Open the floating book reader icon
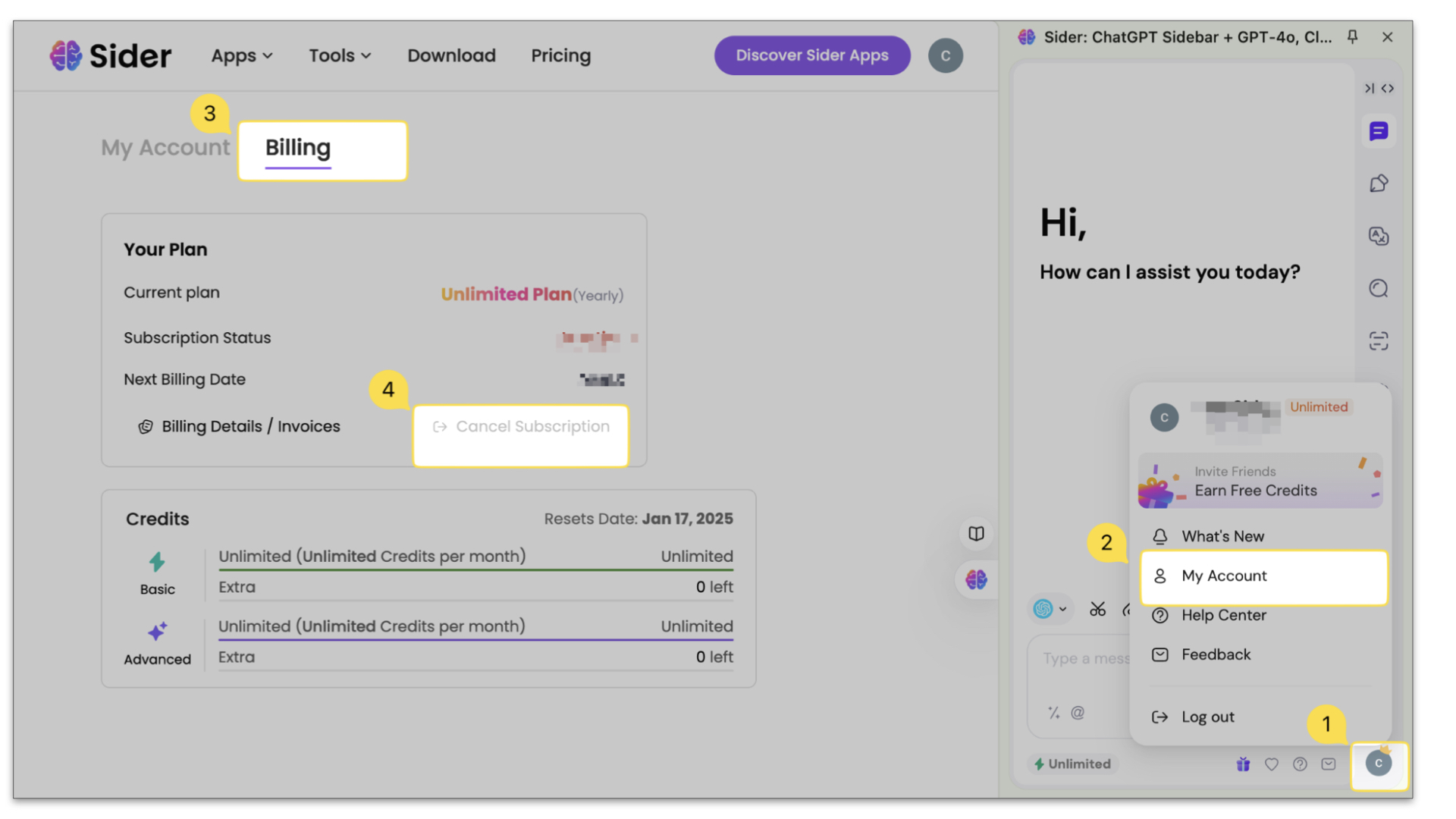1456x819 pixels. pyautogui.click(x=976, y=534)
